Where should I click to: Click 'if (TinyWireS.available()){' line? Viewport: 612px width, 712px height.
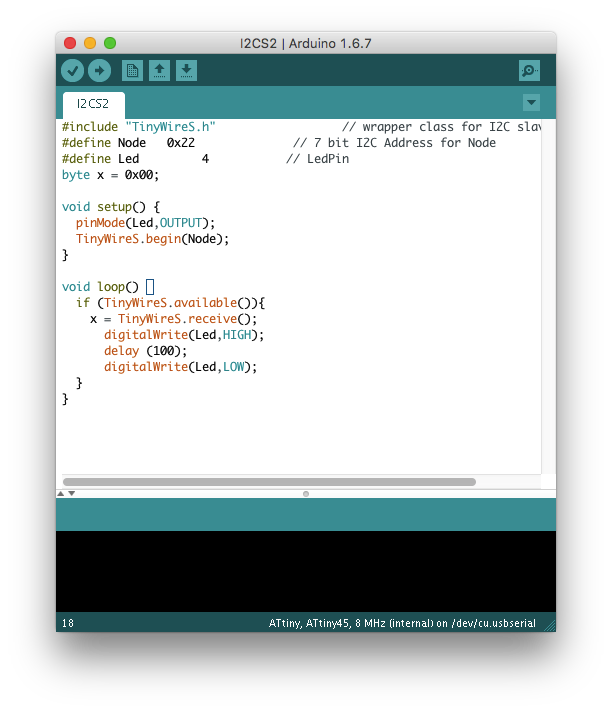tap(170, 303)
